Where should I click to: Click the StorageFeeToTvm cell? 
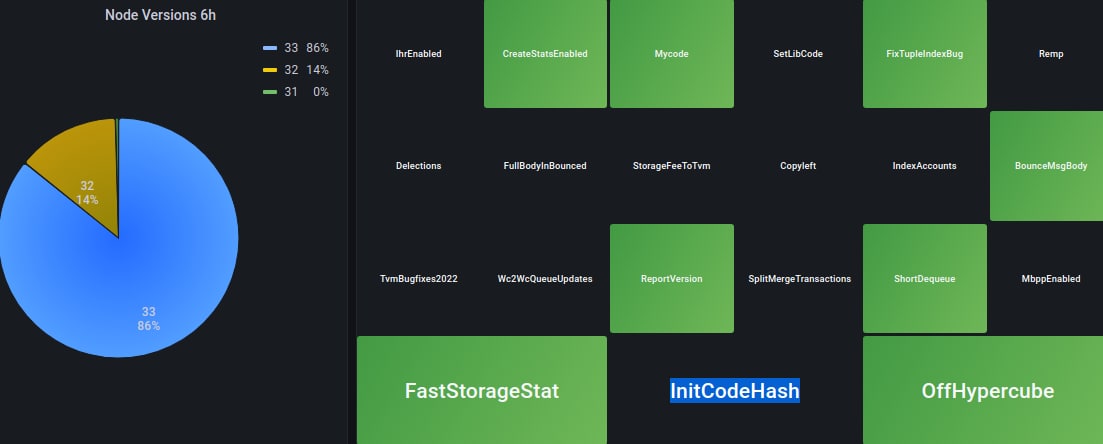(671, 166)
